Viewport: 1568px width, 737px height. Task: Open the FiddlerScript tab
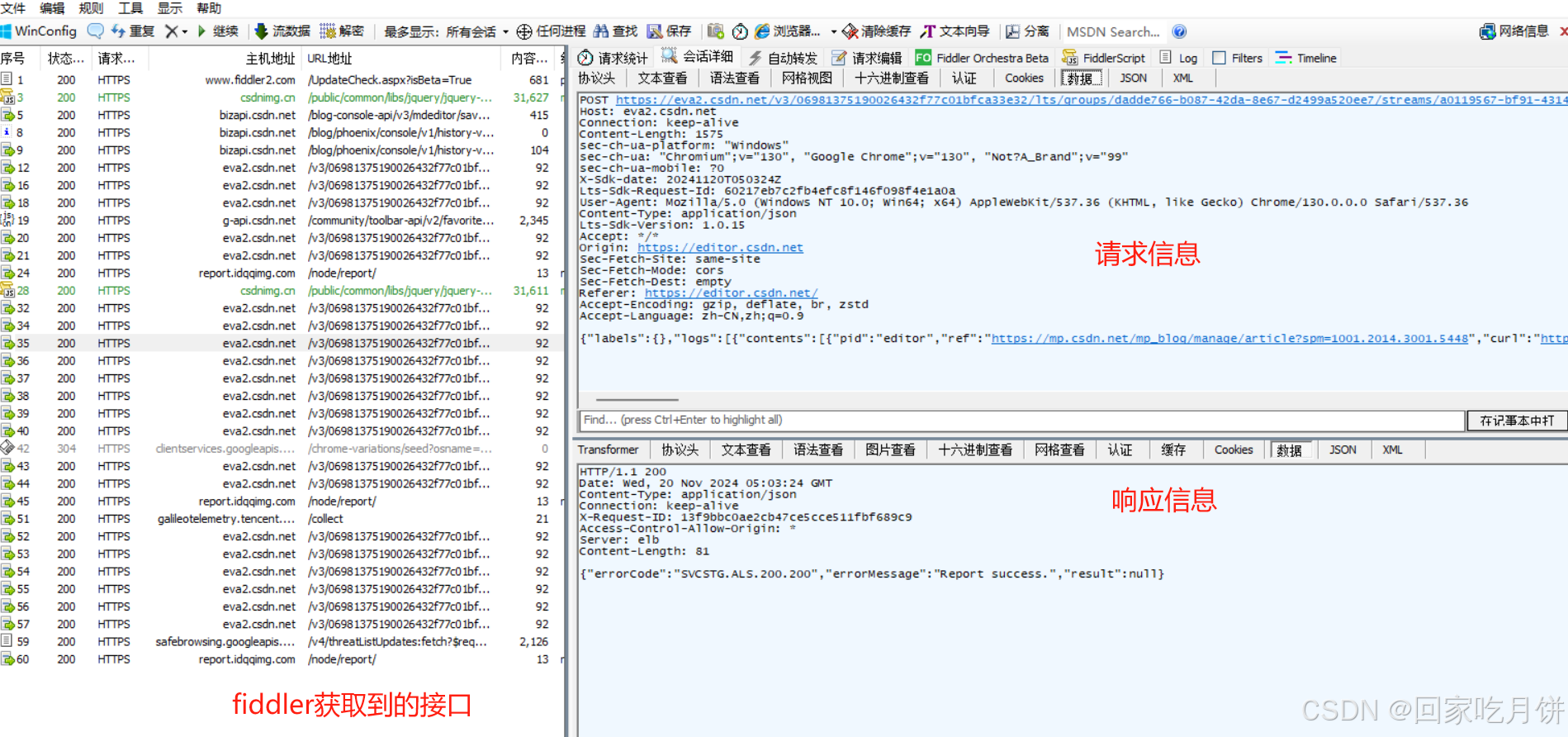coord(1104,58)
